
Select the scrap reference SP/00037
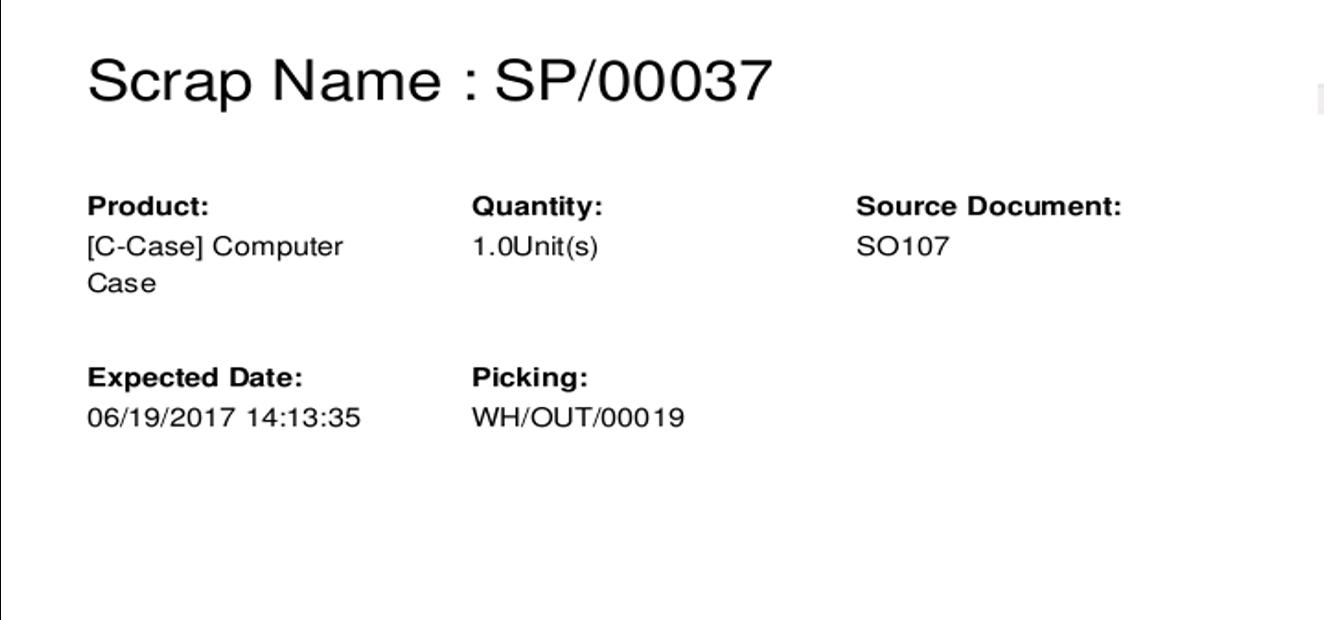[633, 81]
